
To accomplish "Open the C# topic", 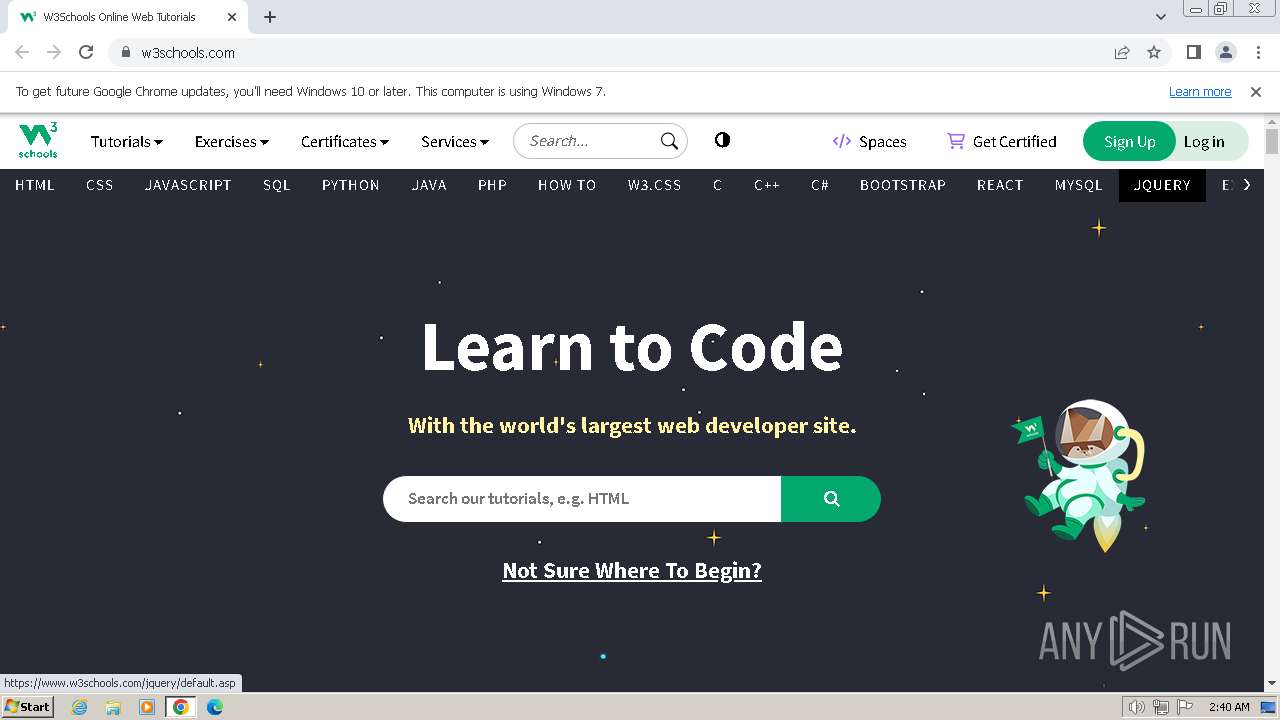I will [x=820, y=185].
